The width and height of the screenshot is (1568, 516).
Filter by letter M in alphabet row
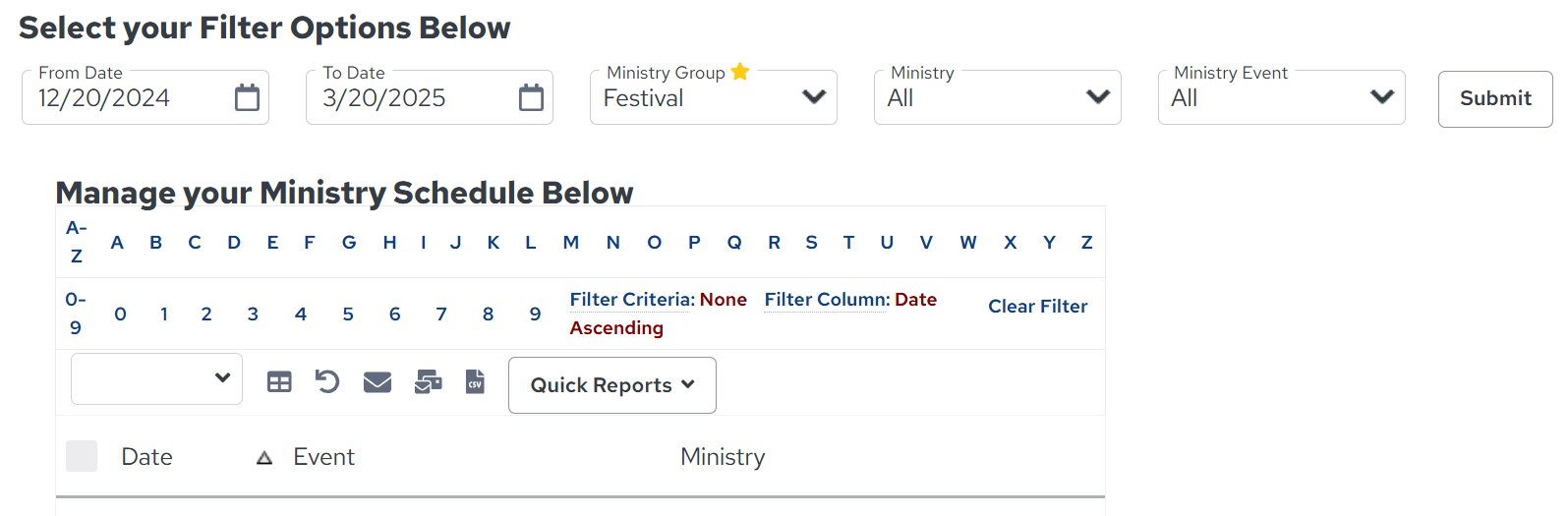pyautogui.click(x=570, y=242)
